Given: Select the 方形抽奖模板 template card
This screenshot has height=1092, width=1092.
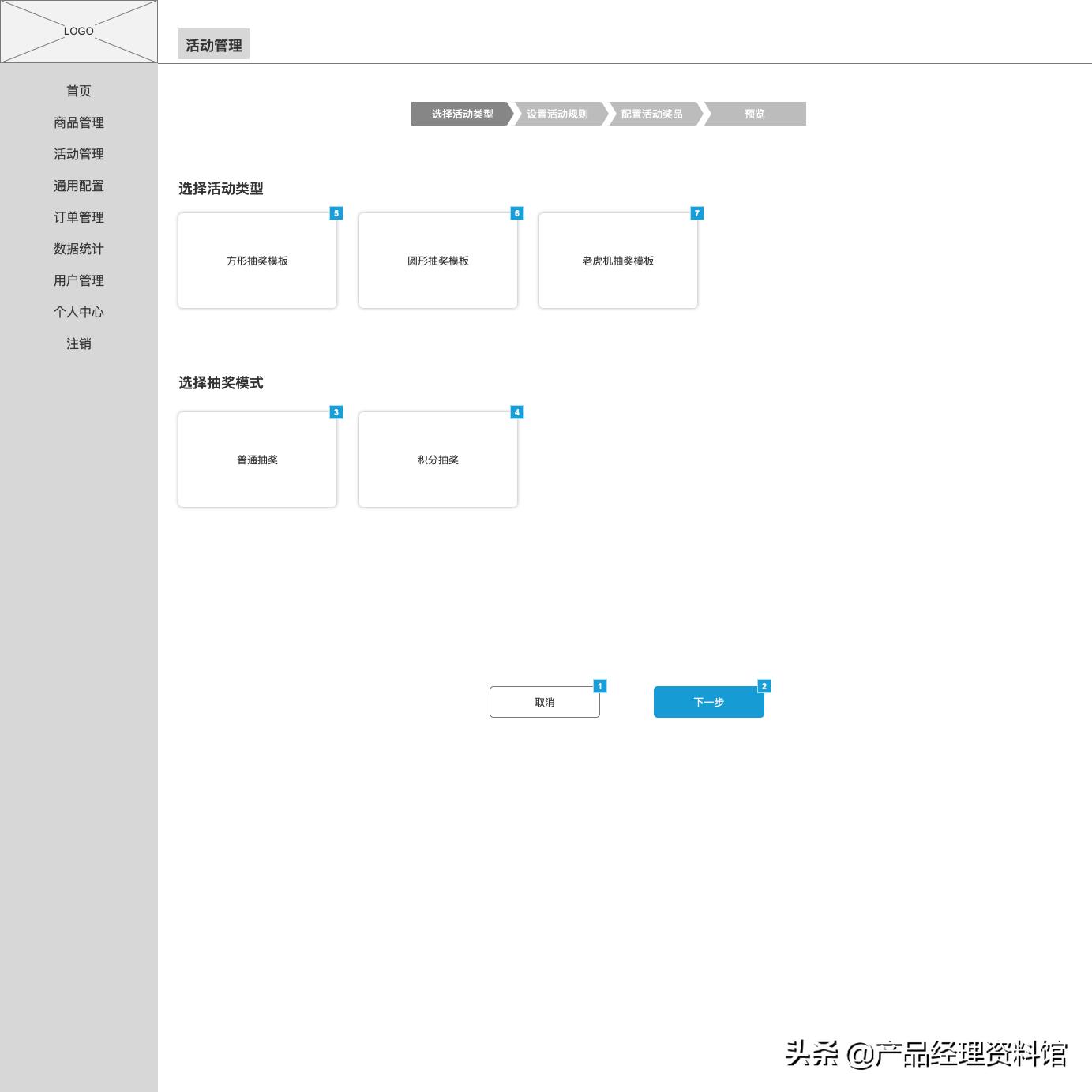Looking at the screenshot, I should pos(257,261).
